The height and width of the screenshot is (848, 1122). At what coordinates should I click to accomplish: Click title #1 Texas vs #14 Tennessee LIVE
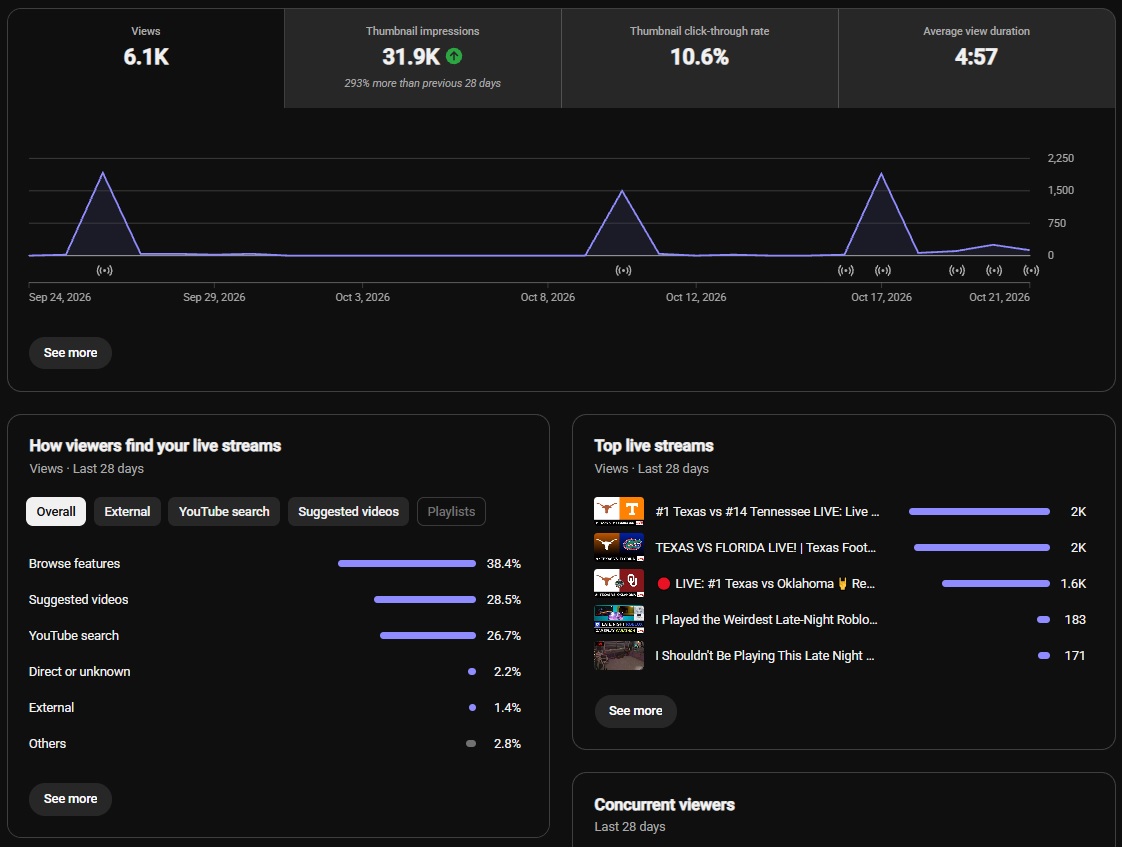click(767, 512)
